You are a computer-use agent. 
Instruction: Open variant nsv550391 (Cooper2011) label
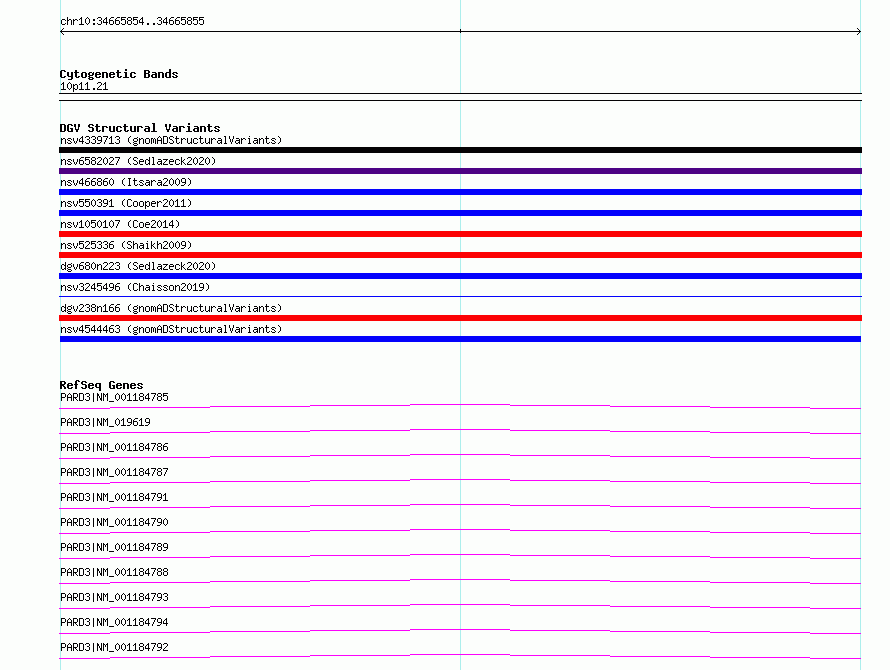(x=126, y=203)
